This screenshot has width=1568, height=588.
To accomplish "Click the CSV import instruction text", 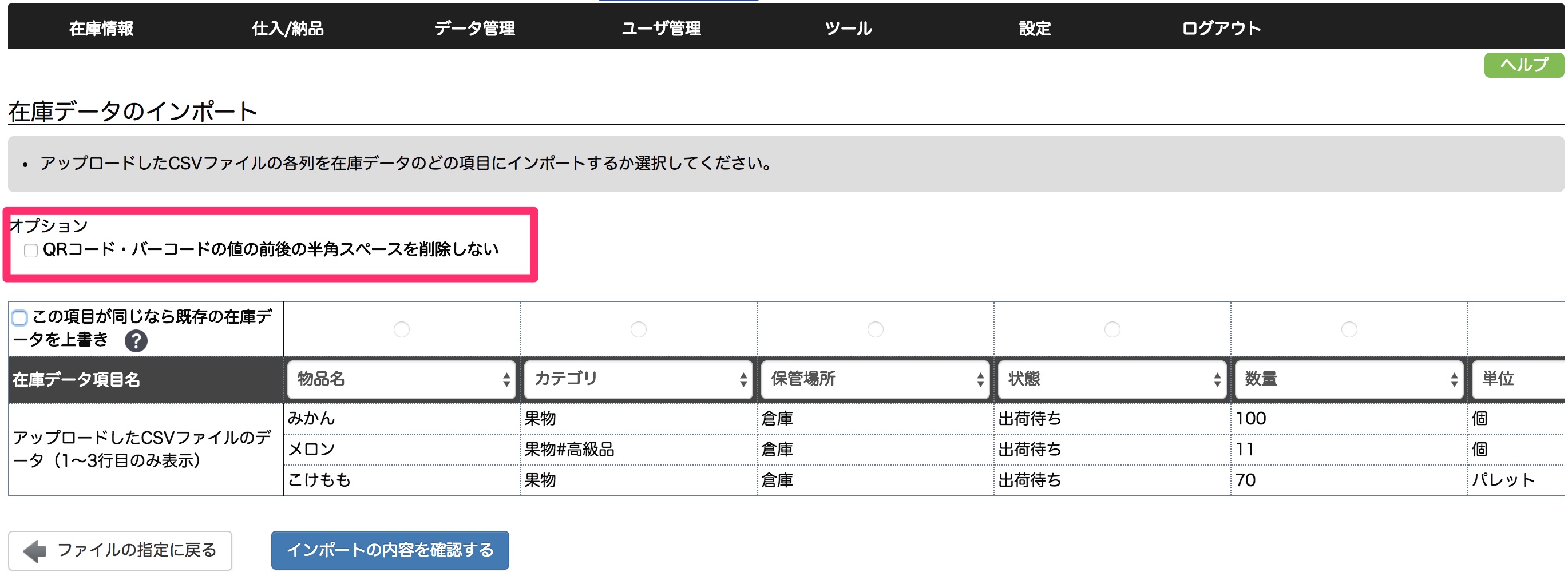I will click(x=407, y=163).
